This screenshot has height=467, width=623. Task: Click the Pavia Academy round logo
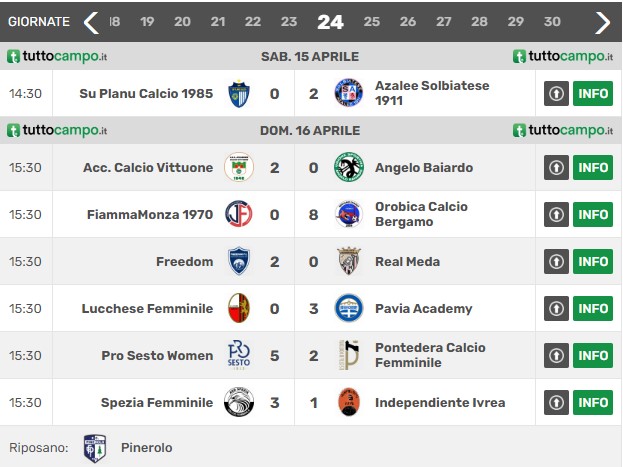click(348, 308)
